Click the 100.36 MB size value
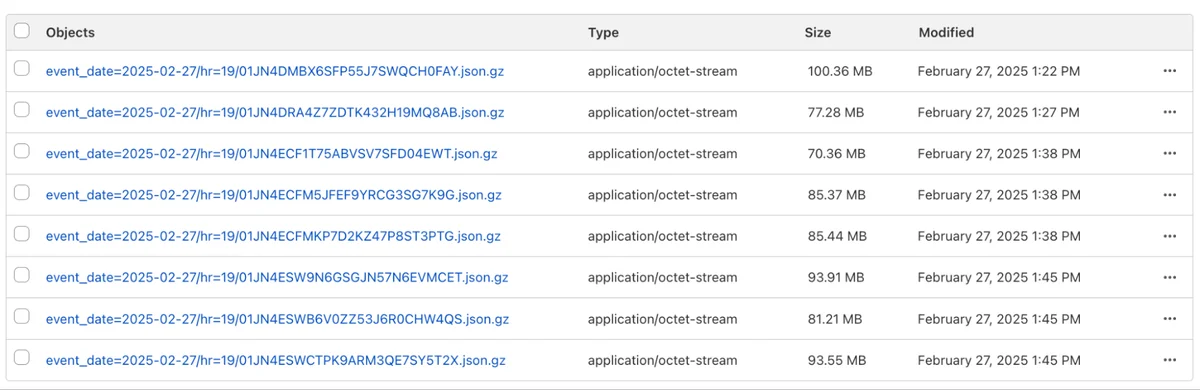The image size is (1200, 390). 840,72
